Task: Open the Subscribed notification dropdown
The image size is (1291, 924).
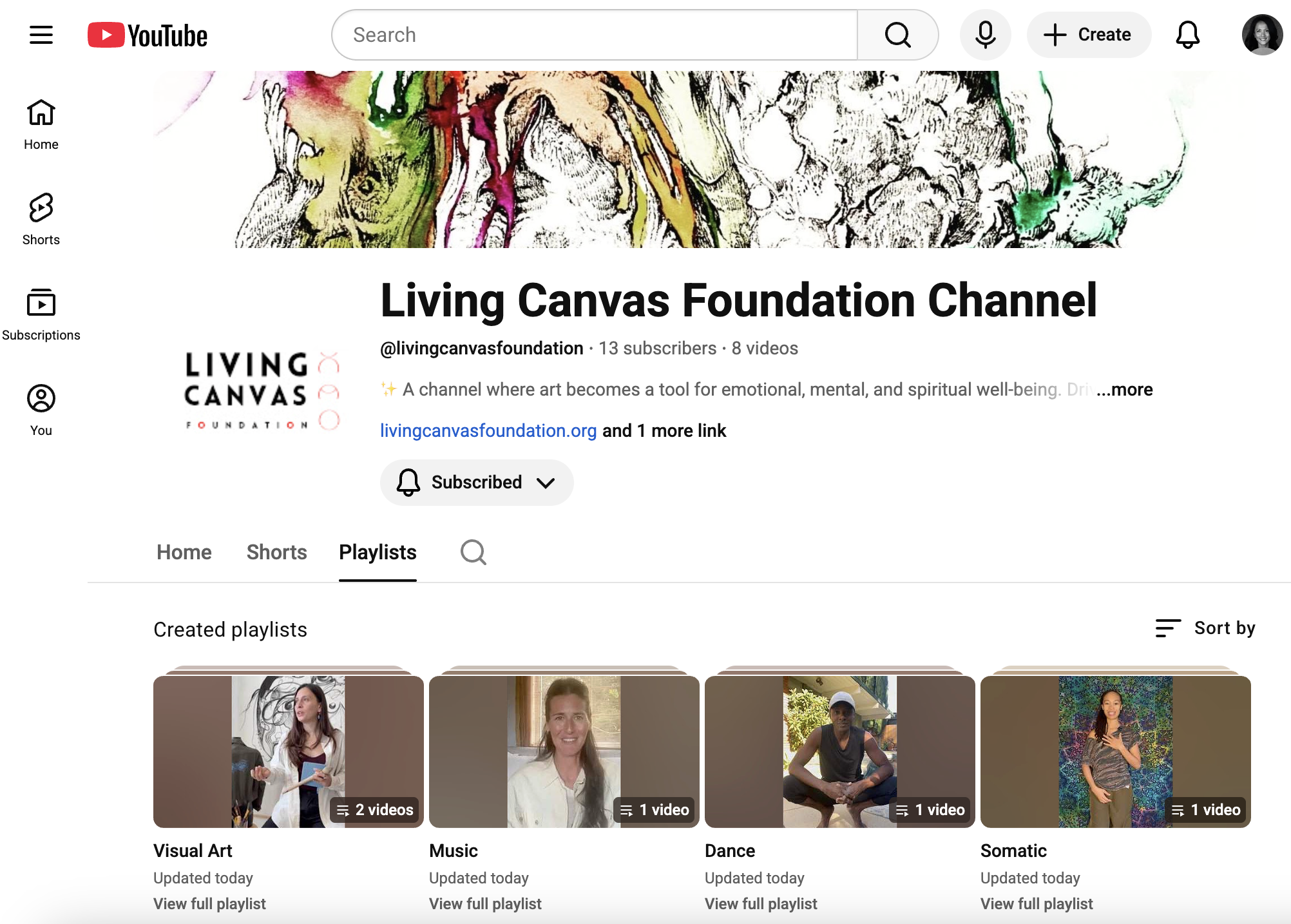Action: pos(477,483)
